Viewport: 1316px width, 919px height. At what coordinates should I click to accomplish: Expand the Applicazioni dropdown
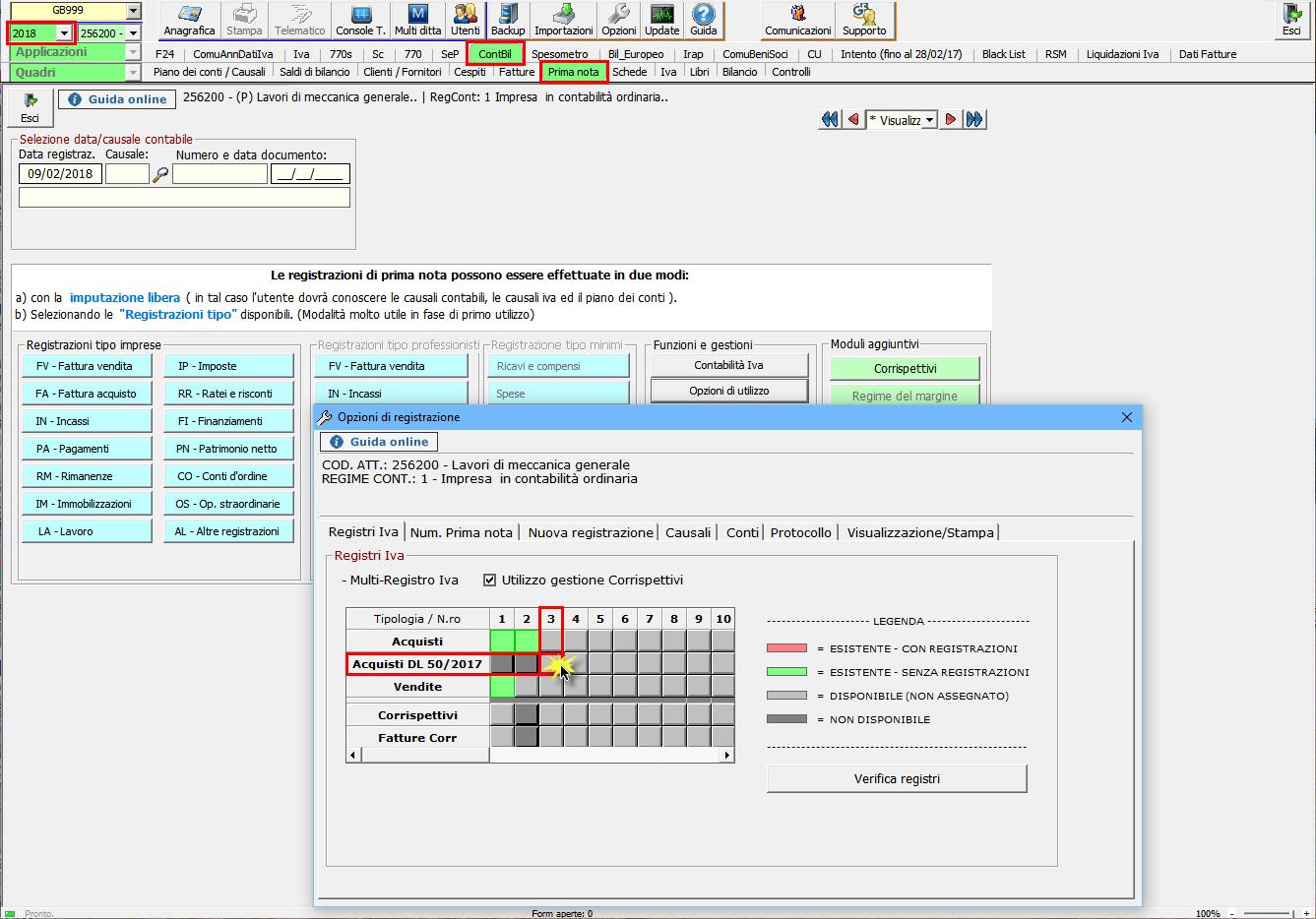133,52
